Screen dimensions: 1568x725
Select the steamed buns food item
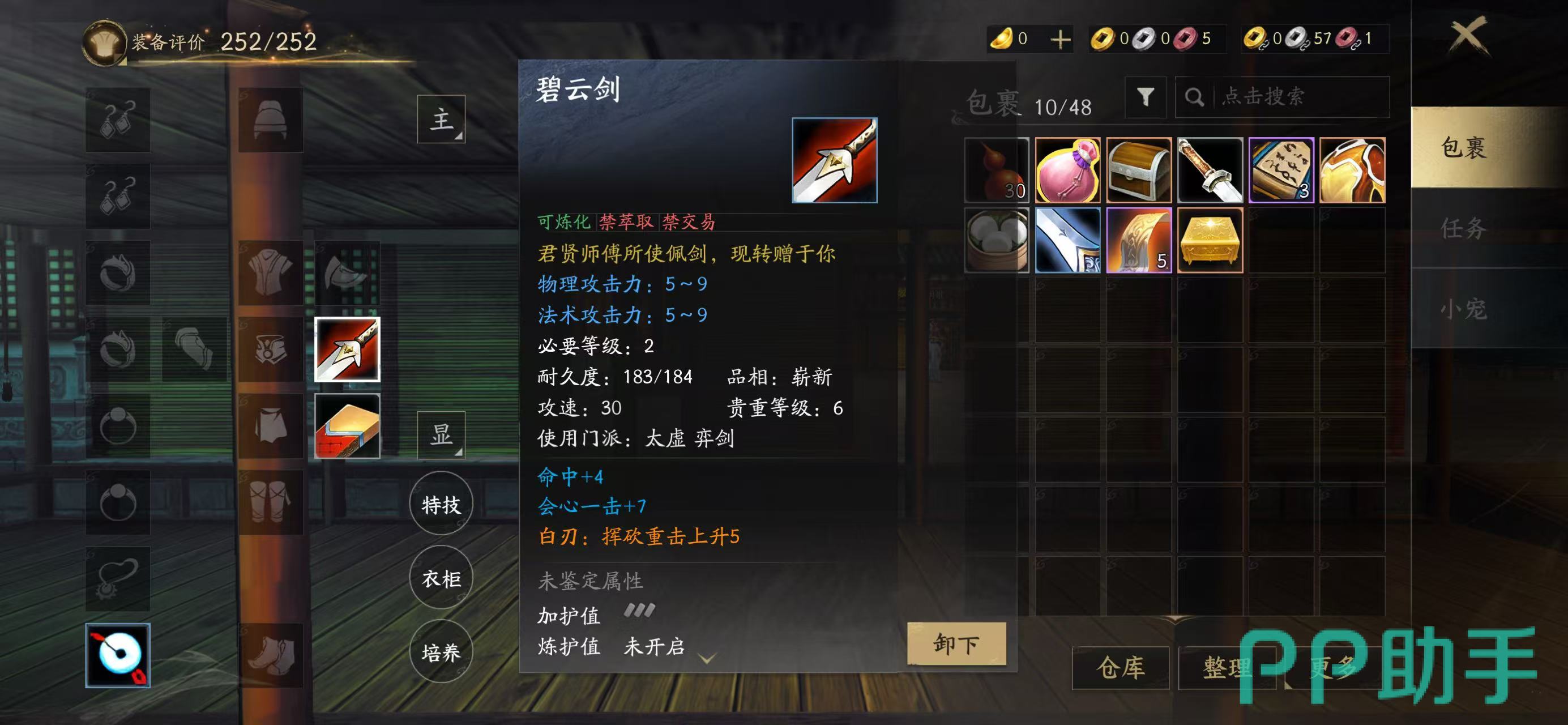coord(997,240)
